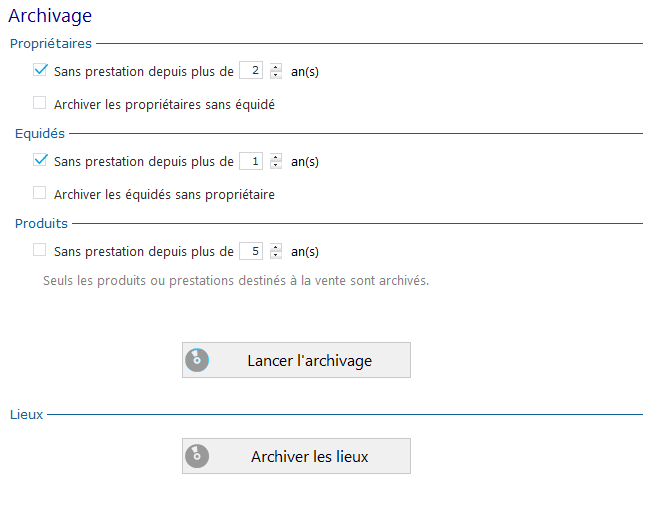Click the disc icon on Lancer l'archivage

pos(197,360)
